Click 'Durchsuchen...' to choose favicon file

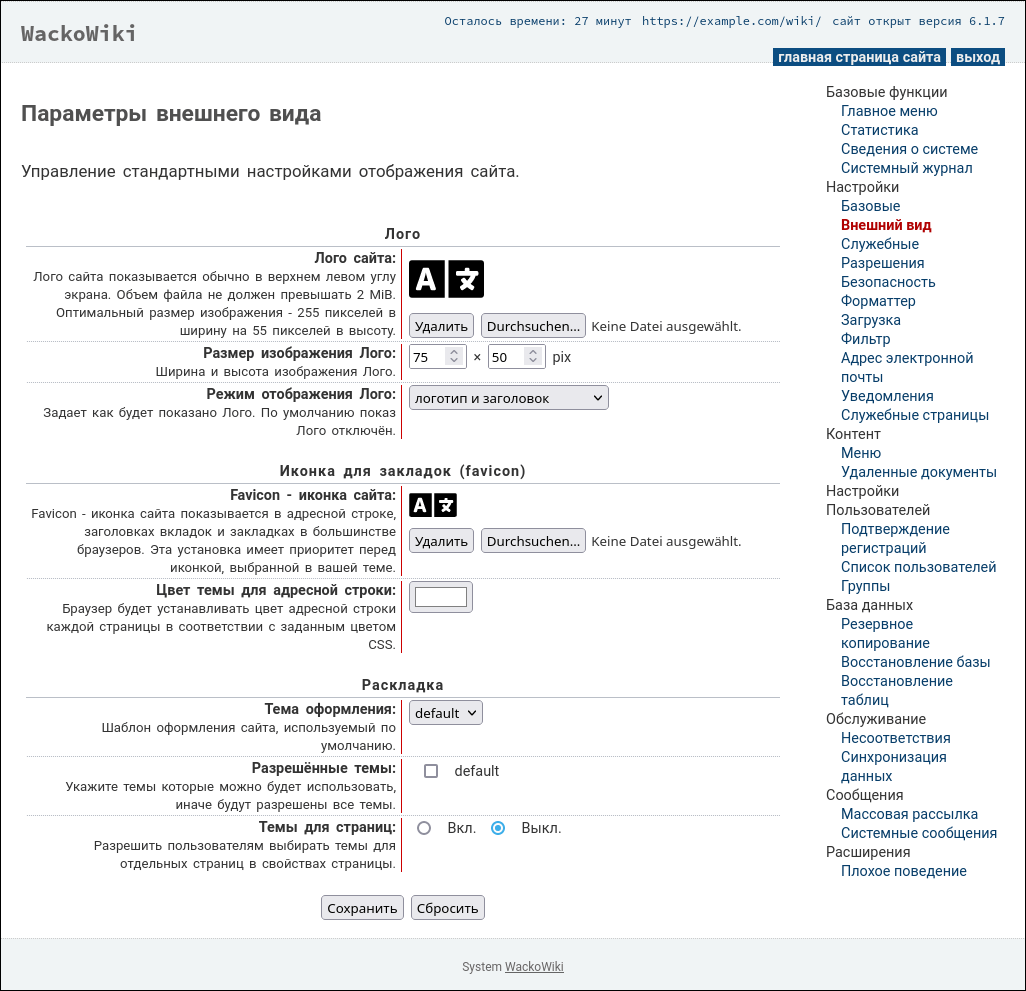pos(533,541)
